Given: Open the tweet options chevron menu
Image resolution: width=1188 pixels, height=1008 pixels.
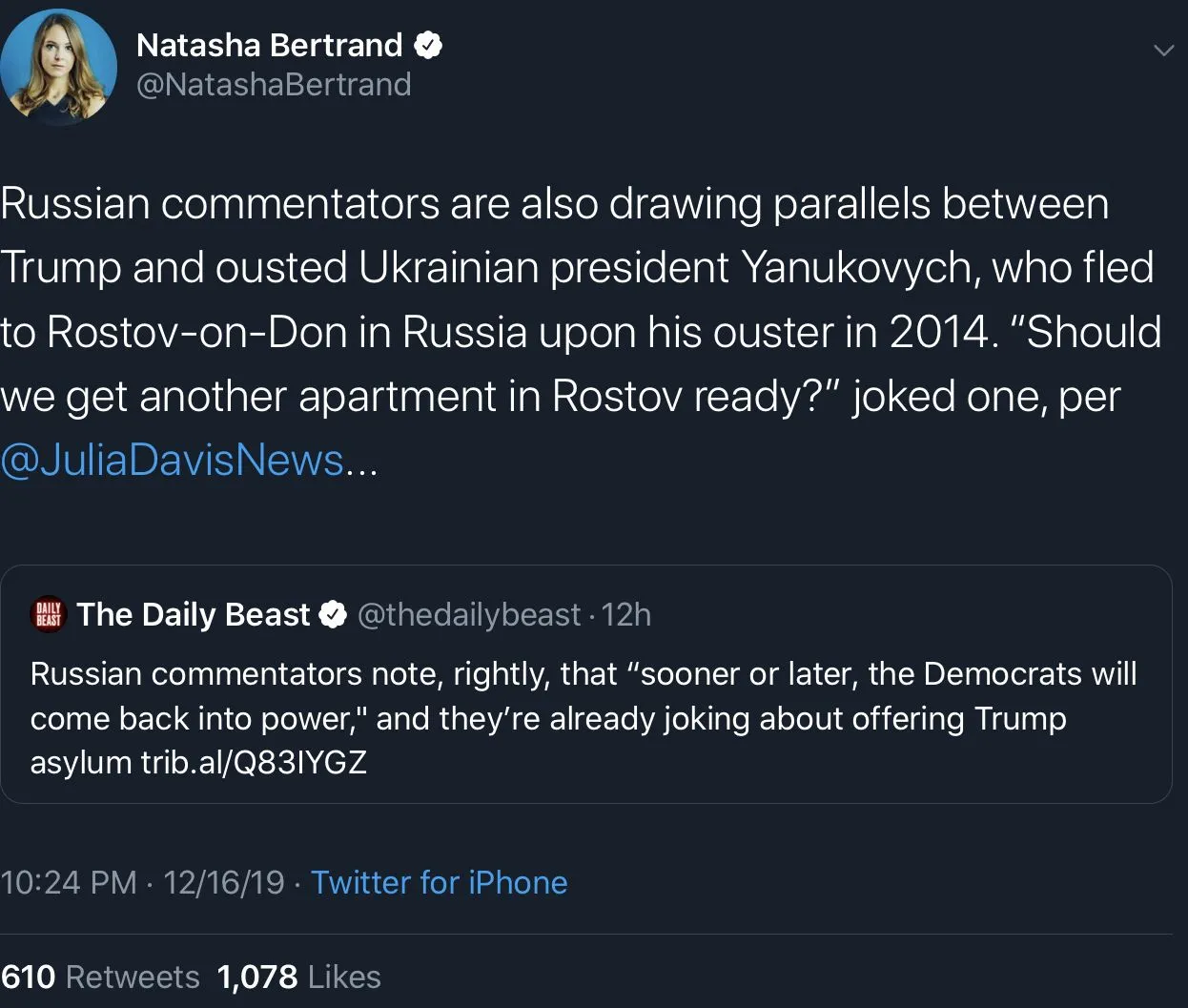Looking at the screenshot, I should coord(1163,51).
